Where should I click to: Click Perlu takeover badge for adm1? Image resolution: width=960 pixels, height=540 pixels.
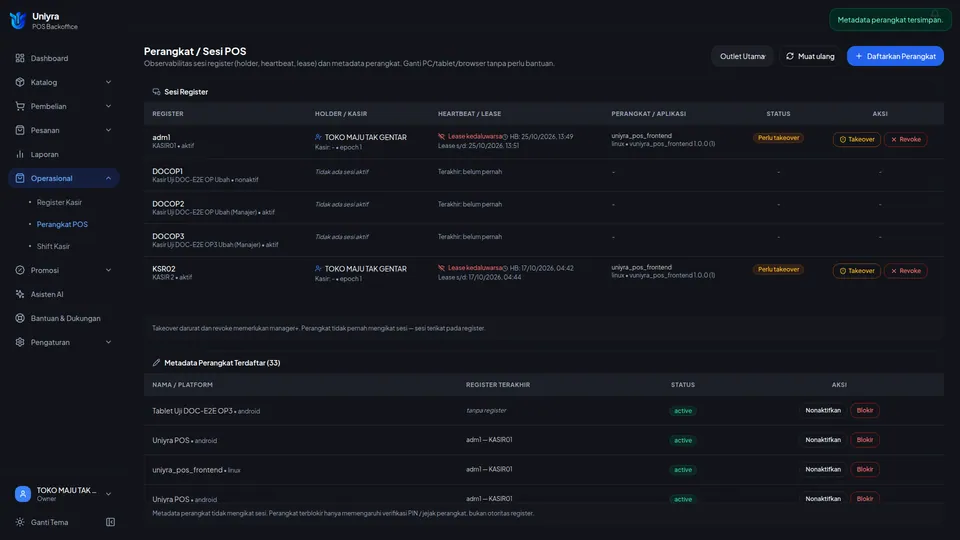coord(778,138)
